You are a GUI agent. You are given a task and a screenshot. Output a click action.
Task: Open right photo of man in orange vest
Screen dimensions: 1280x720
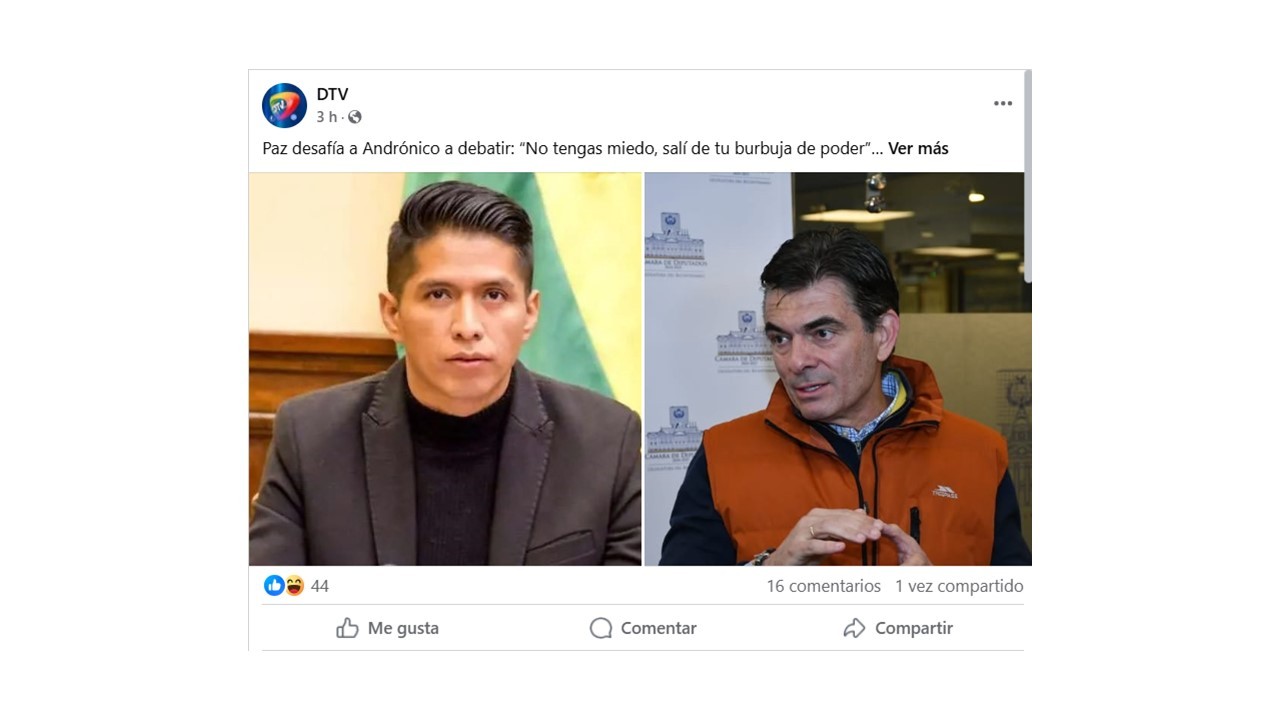pyautogui.click(x=837, y=369)
